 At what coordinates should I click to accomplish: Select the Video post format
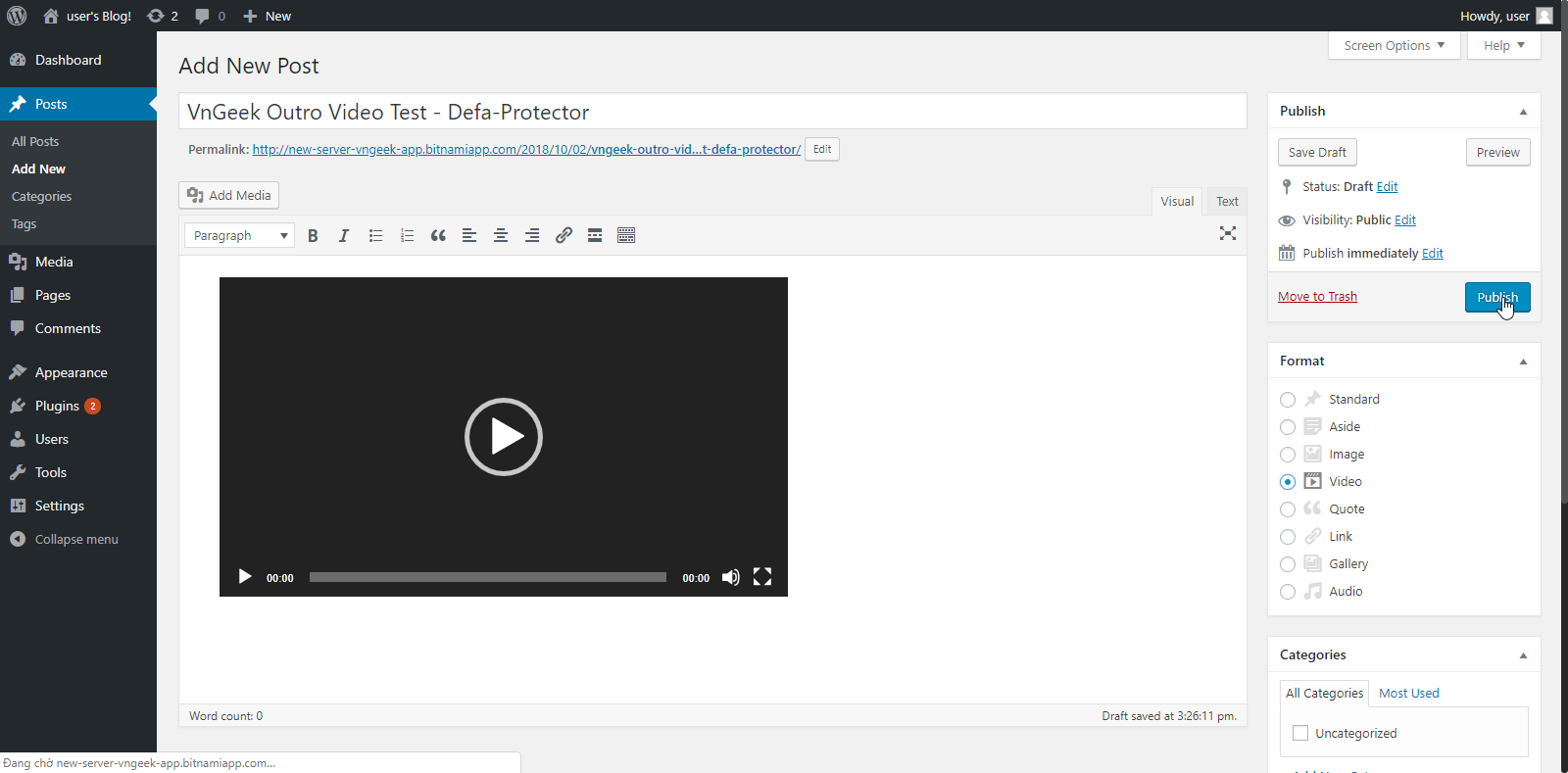coord(1288,482)
